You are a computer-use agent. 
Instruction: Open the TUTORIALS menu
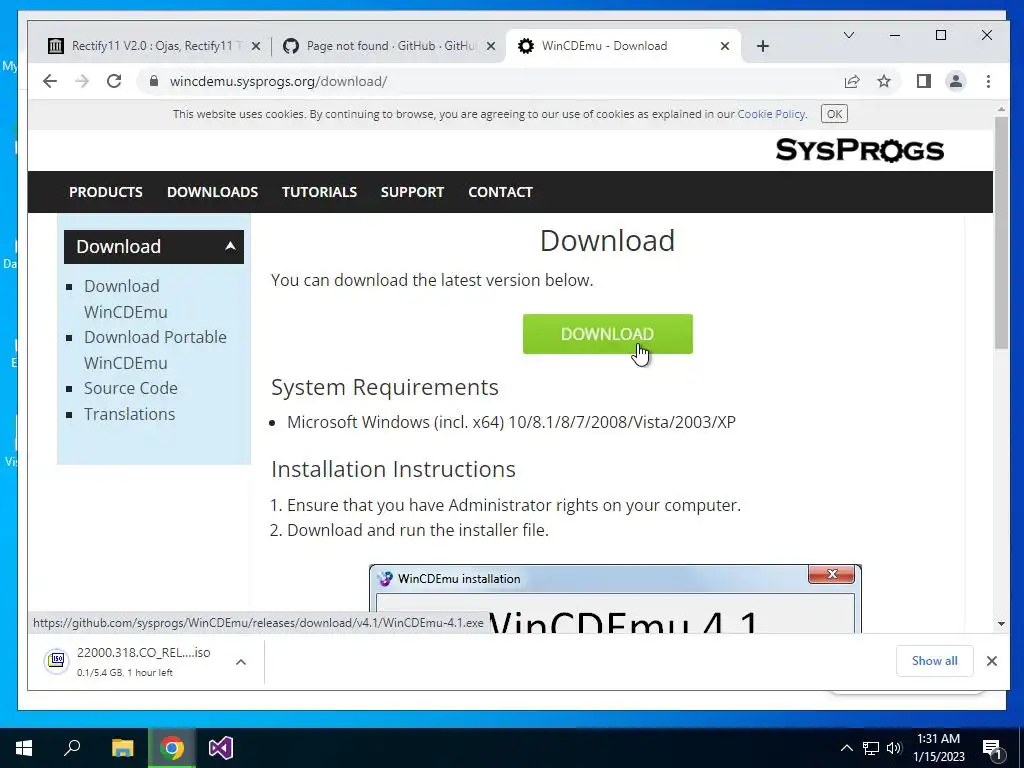click(319, 192)
